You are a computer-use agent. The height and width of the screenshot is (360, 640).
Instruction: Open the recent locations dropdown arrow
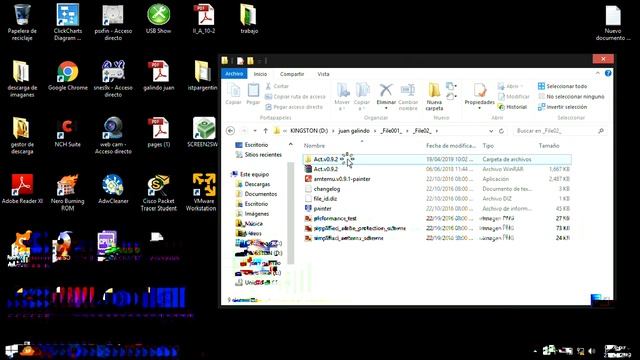click(x=255, y=131)
